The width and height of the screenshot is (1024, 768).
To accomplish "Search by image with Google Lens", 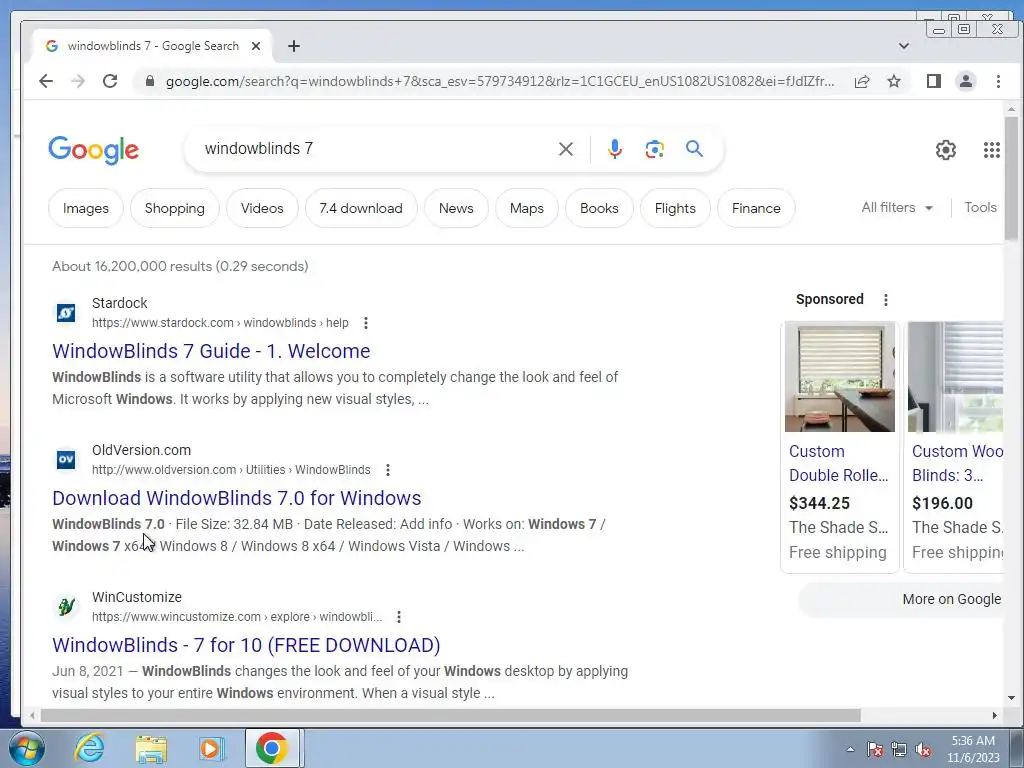I will (654, 149).
